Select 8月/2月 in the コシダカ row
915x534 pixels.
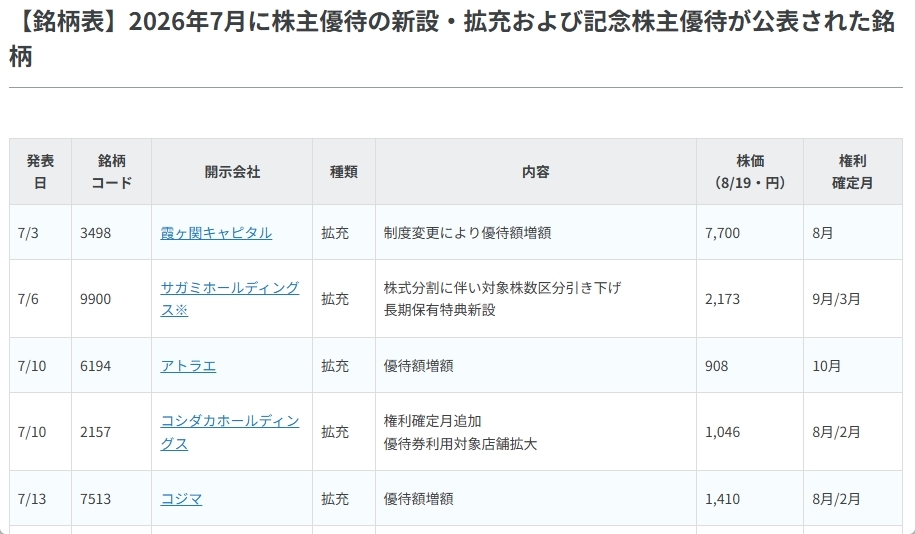(836, 432)
